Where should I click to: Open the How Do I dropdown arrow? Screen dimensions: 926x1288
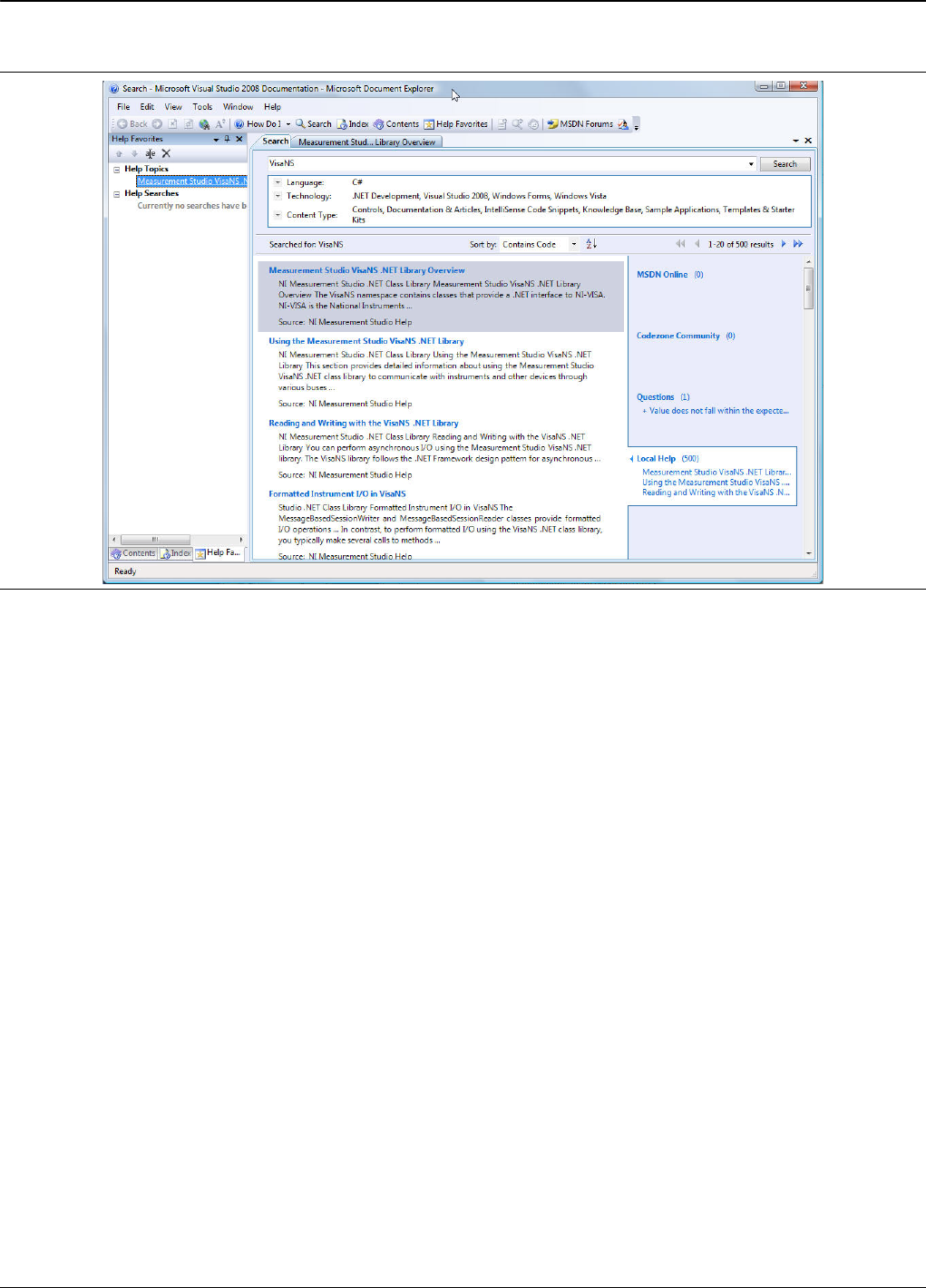coord(288,124)
